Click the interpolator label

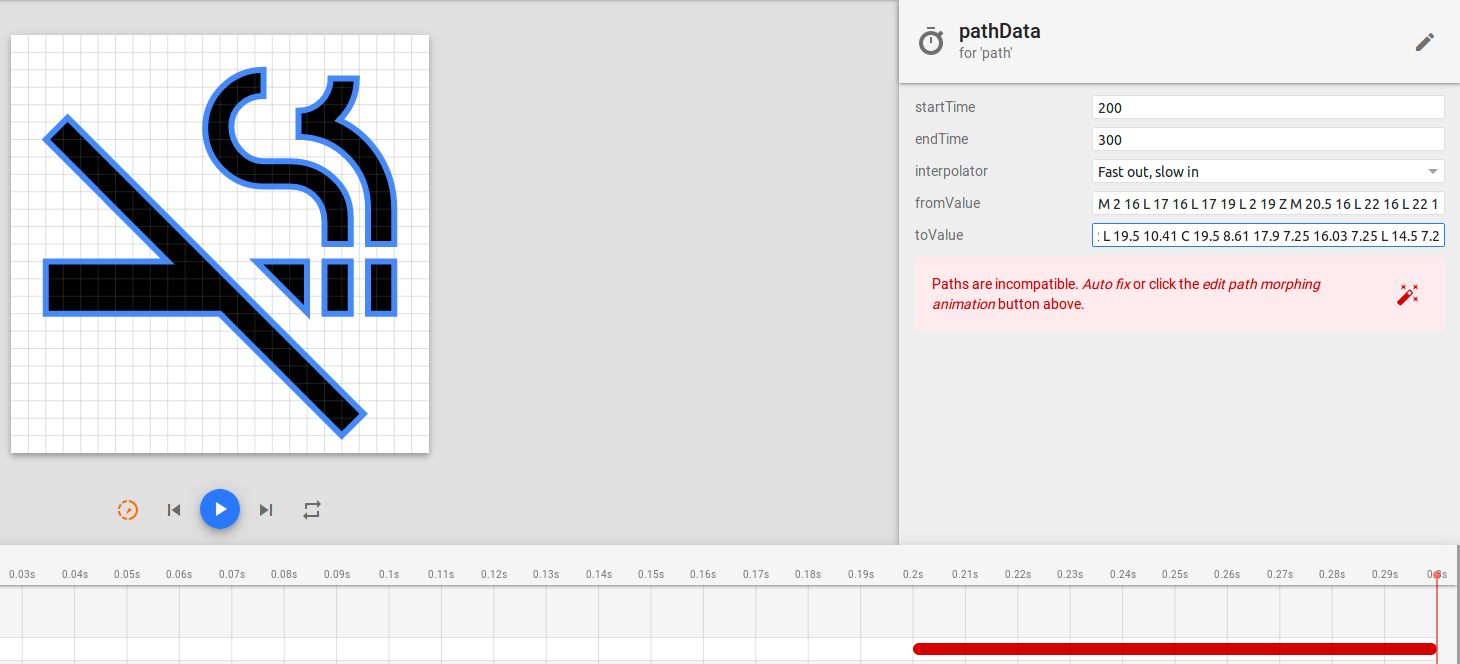pos(951,171)
